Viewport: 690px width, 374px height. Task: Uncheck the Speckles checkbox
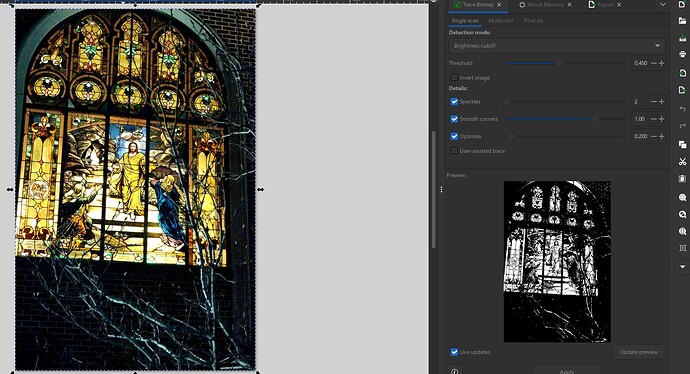tap(454, 101)
